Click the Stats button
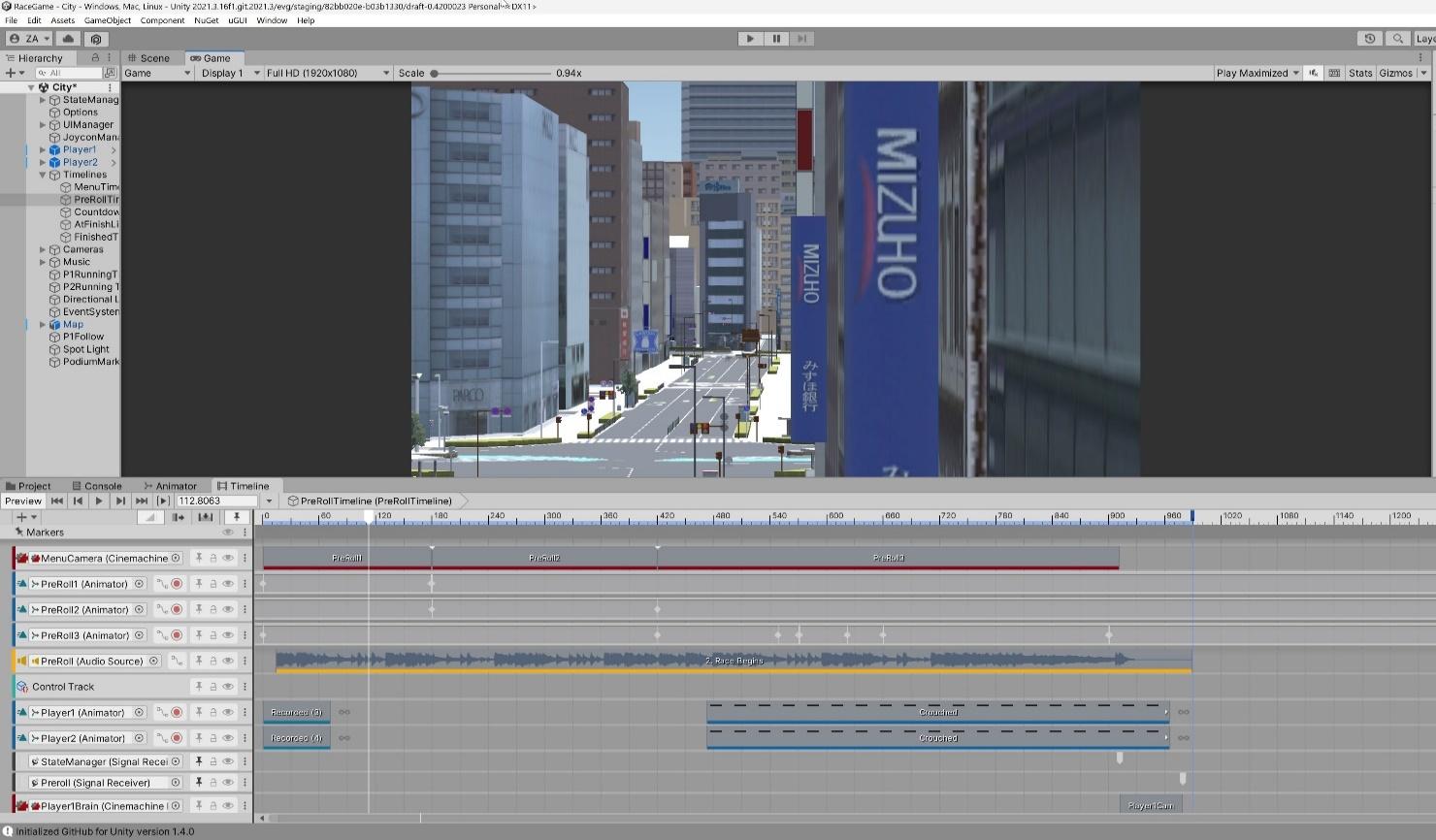Screen dimensions: 1436x840 pyautogui.click(x=1360, y=73)
